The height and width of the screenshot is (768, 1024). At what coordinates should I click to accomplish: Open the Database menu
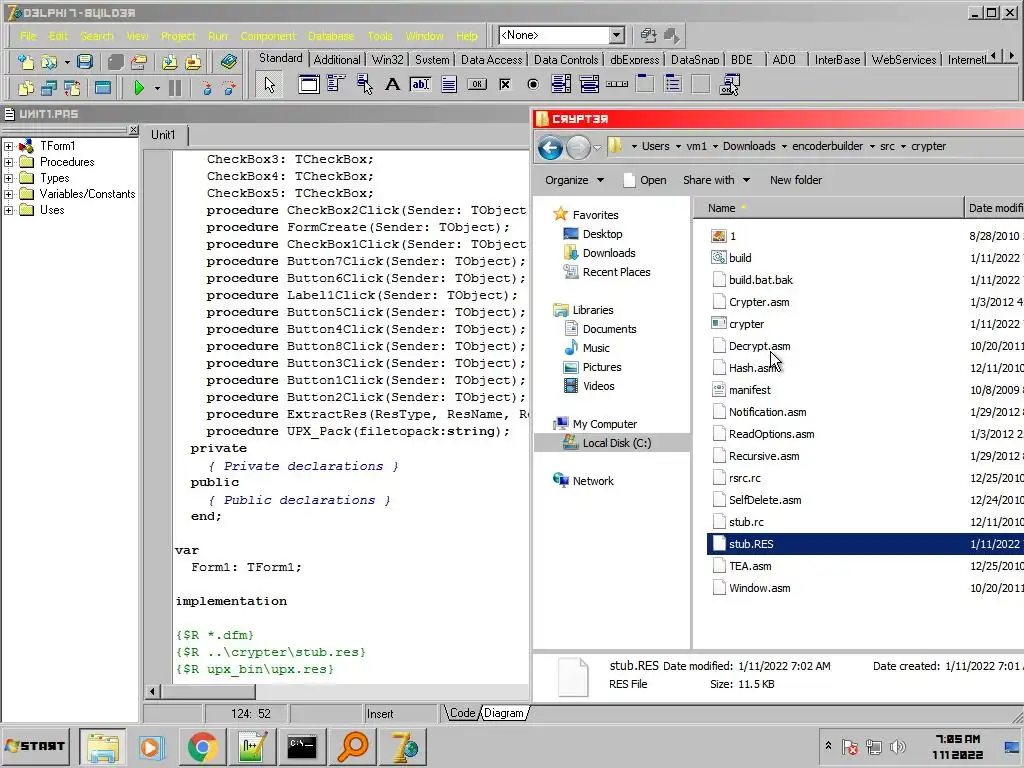click(x=330, y=36)
